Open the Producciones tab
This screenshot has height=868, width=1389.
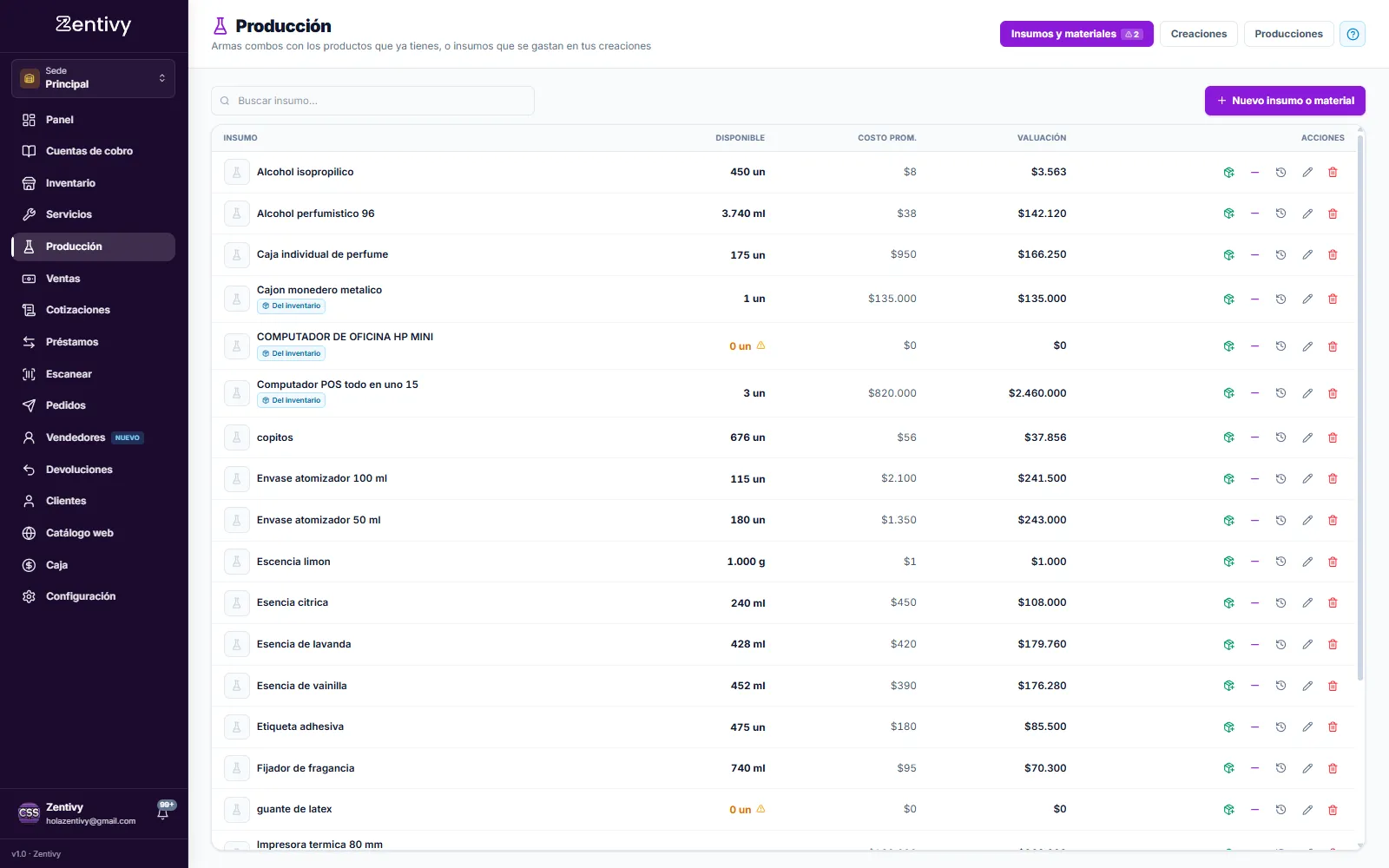tap(1288, 34)
